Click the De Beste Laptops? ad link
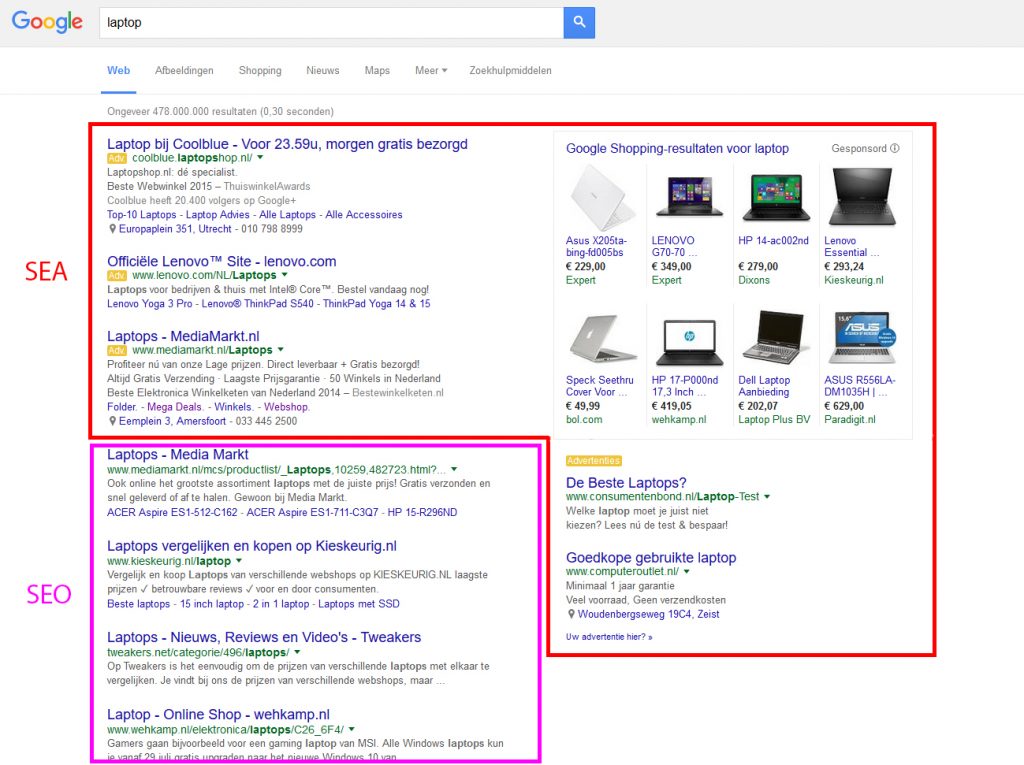The width and height of the screenshot is (1024, 765). pos(626,483)
